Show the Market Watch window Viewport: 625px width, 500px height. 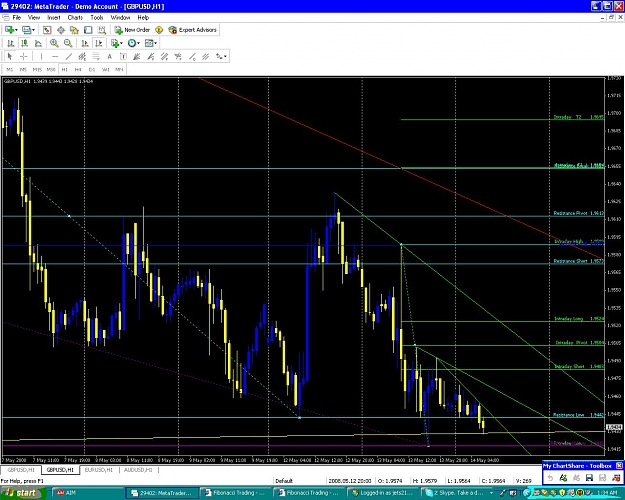[x=47, y=30]
